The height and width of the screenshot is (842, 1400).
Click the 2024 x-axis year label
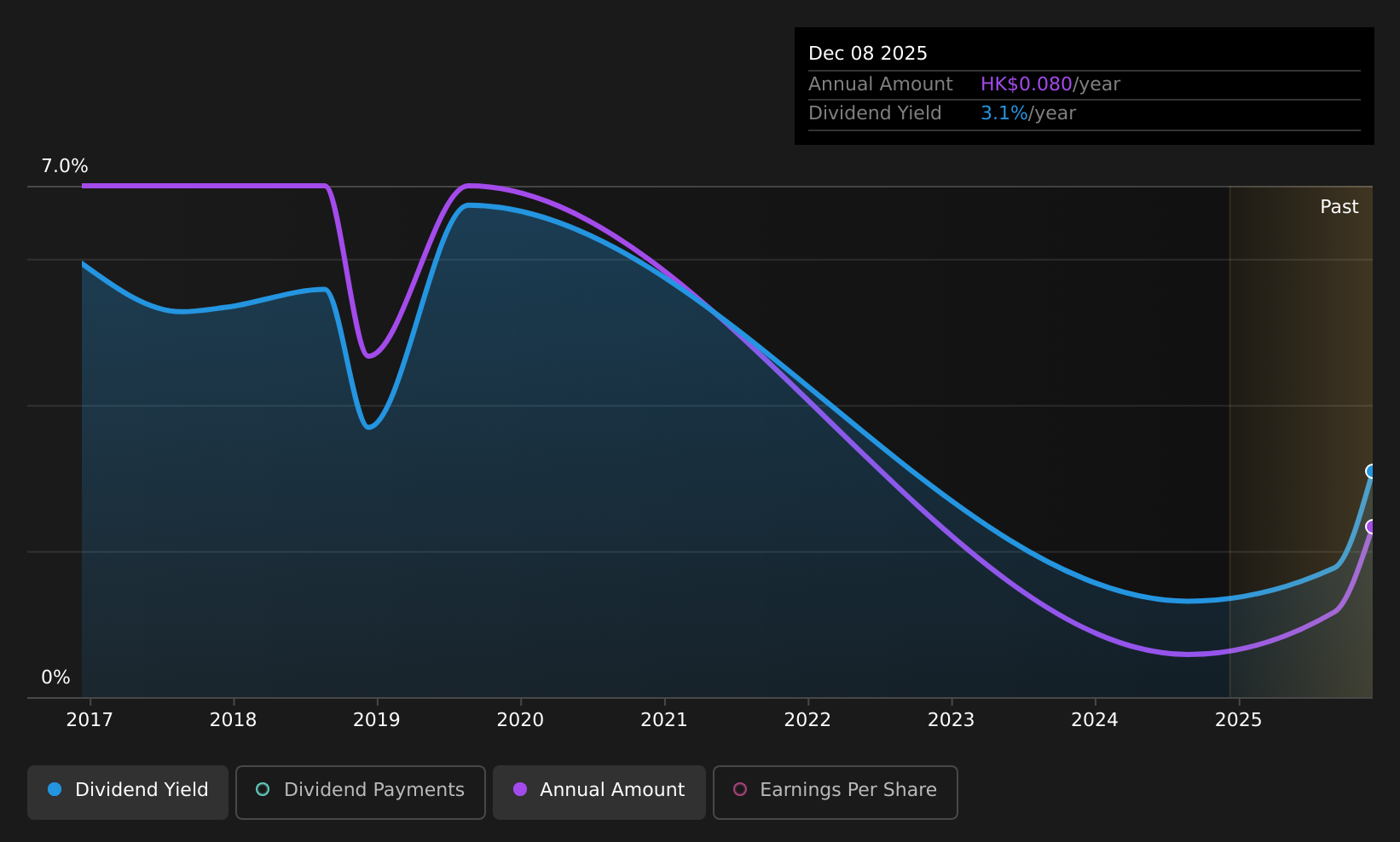(x=1095, y=720)
